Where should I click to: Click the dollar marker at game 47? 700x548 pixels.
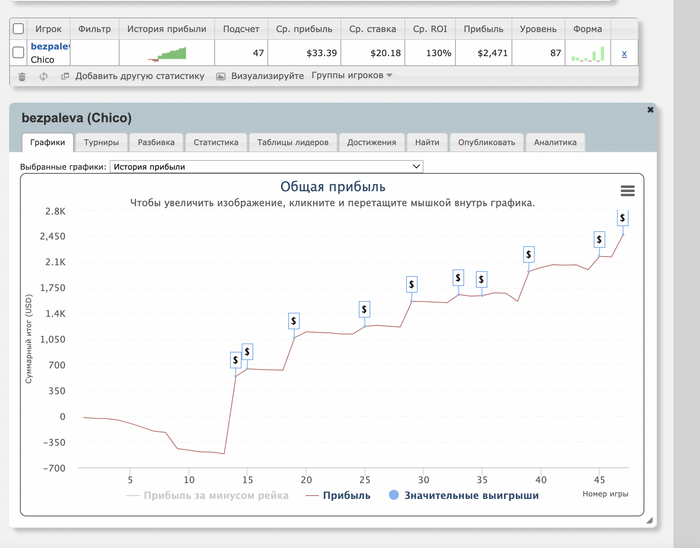(x=623, y=218)
